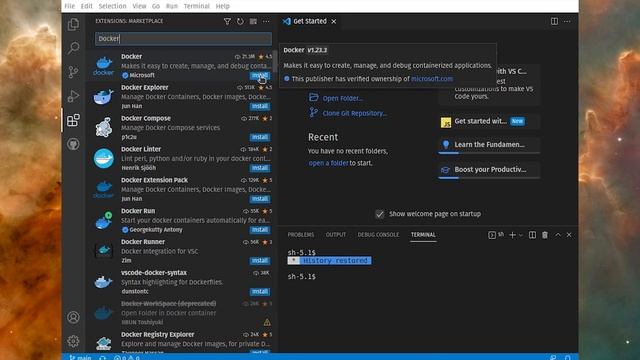Install the vscode-docker-syntax extension
Screen dimensions: 640x360
260,291
